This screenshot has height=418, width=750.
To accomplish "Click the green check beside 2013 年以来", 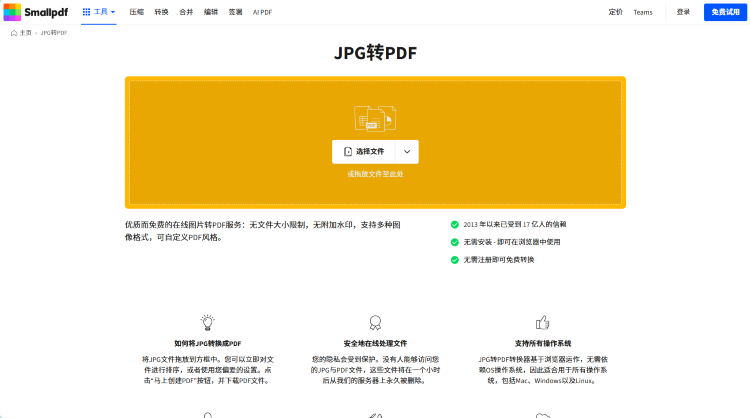I will 455,224.
